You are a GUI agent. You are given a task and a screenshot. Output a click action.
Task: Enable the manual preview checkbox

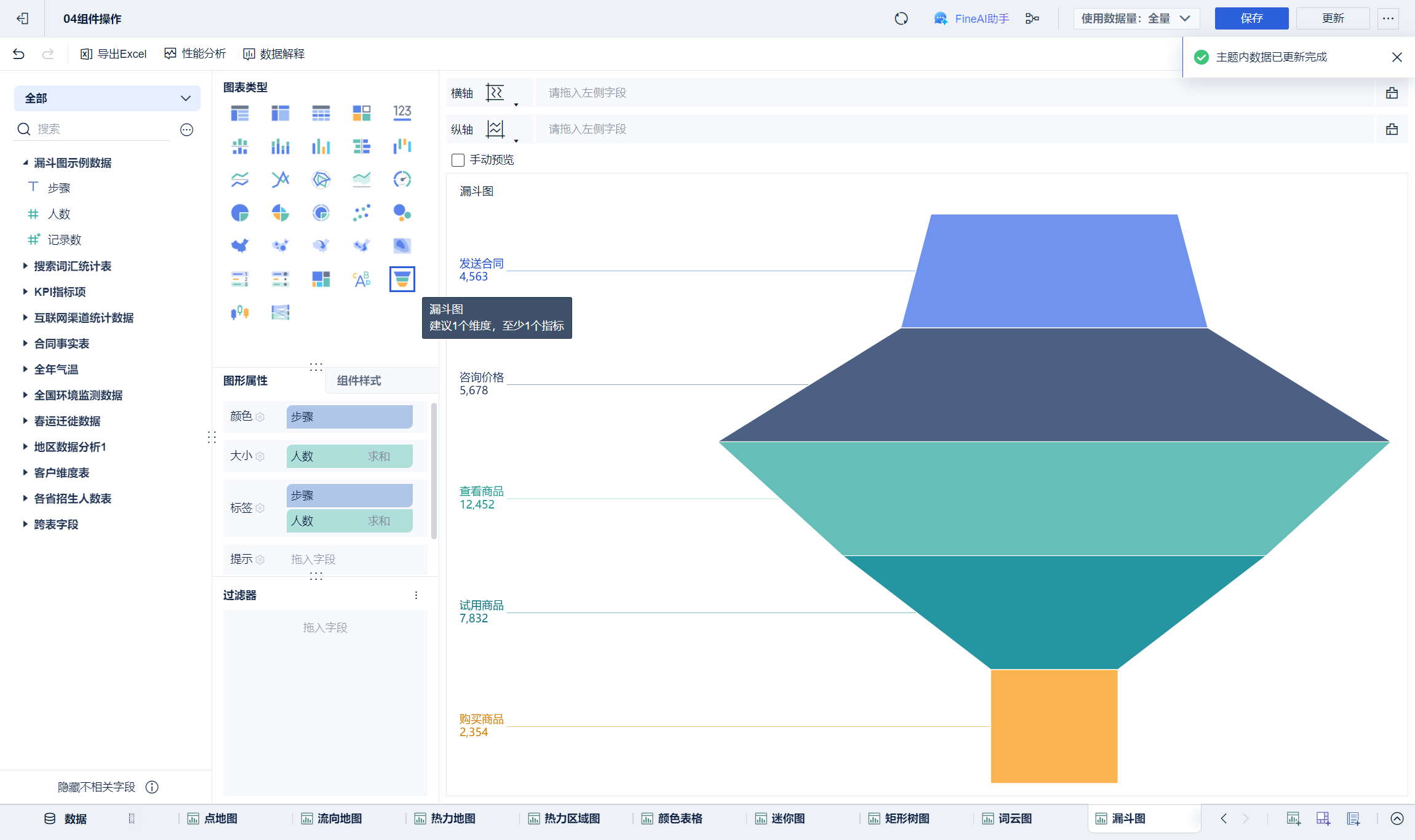(458, 160)
